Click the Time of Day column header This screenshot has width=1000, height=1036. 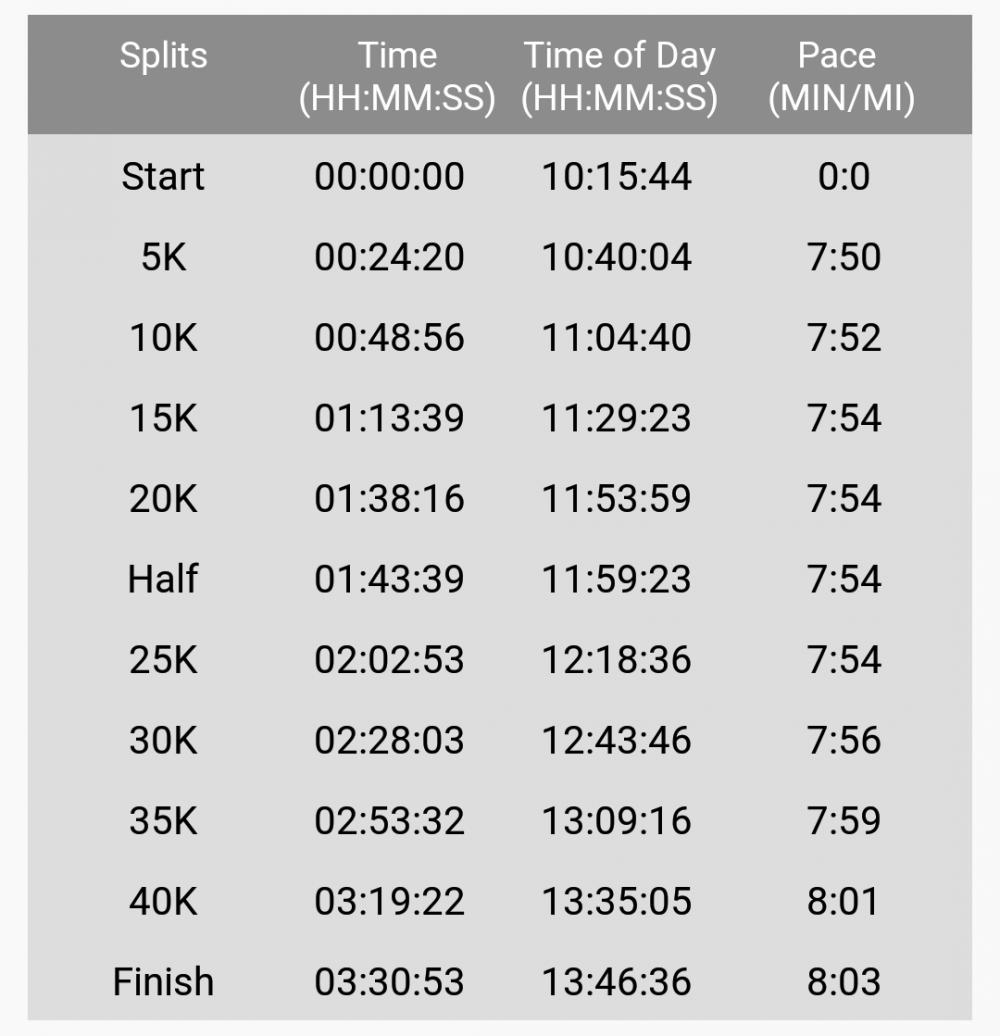(x=619, y=76)
